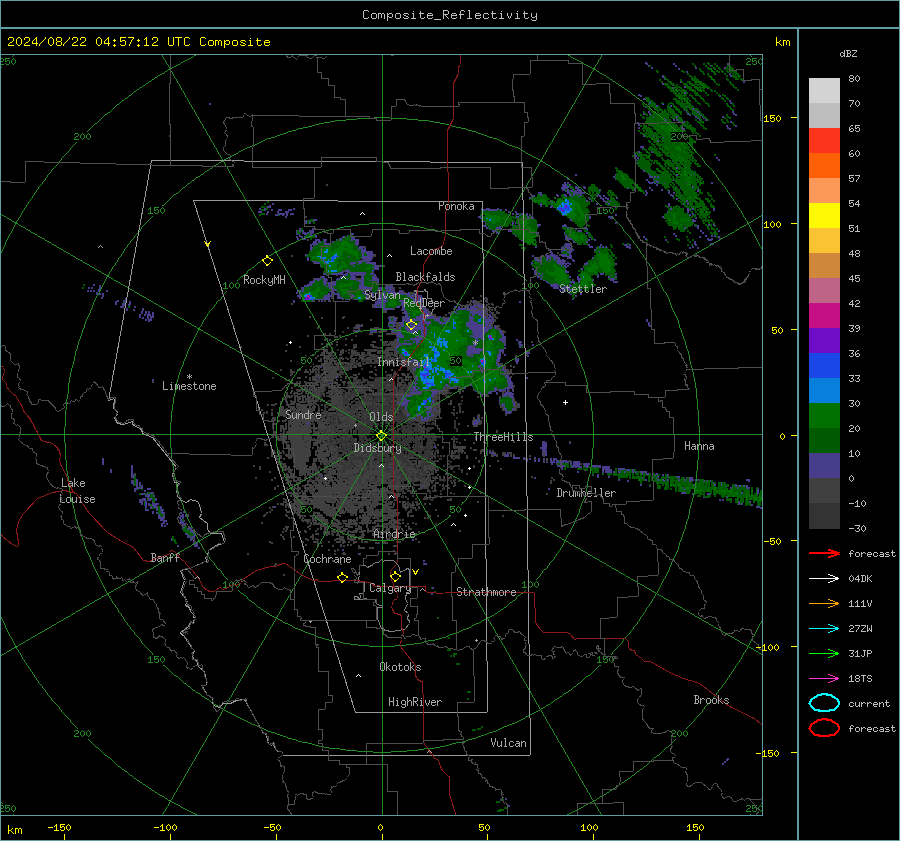The height and width of the screenshot is (841, 900).
Task: Click the Ponoka city label
Action: [x=456, y=206]
